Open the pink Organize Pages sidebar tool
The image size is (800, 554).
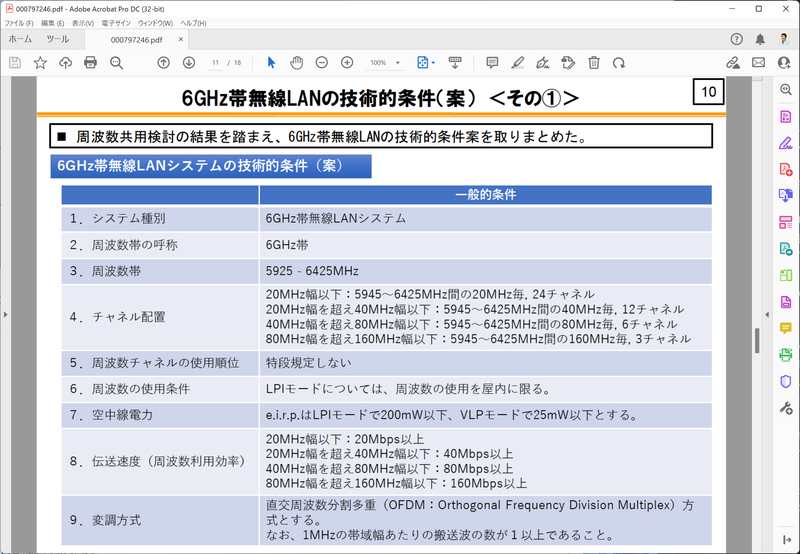(786, 222)
